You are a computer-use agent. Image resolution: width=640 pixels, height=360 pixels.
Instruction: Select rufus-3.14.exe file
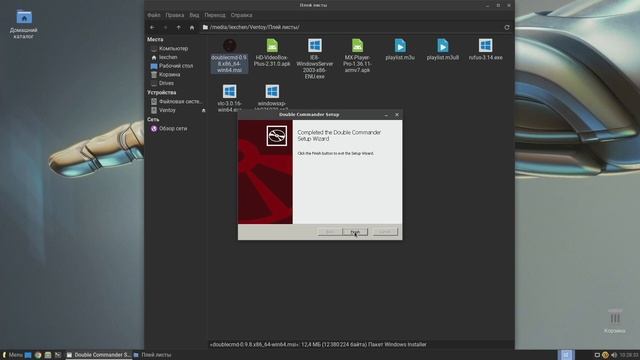tap(485, 49)
